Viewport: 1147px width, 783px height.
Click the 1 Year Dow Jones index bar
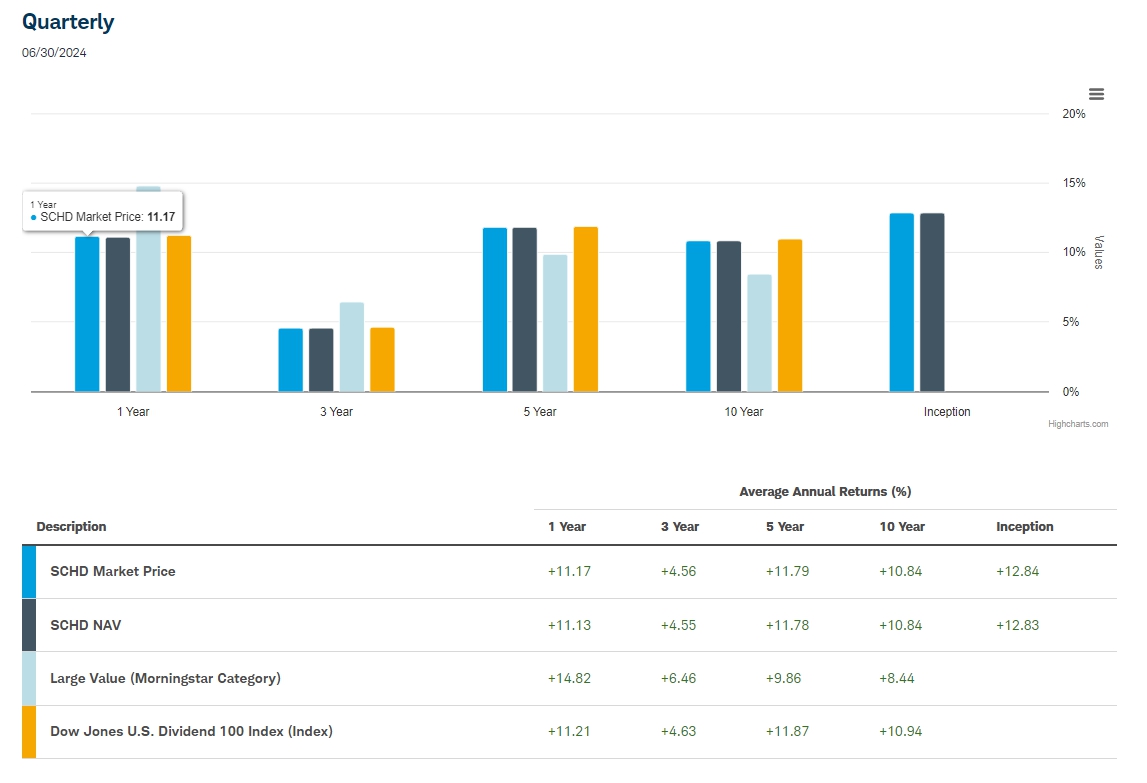[179, 313]
